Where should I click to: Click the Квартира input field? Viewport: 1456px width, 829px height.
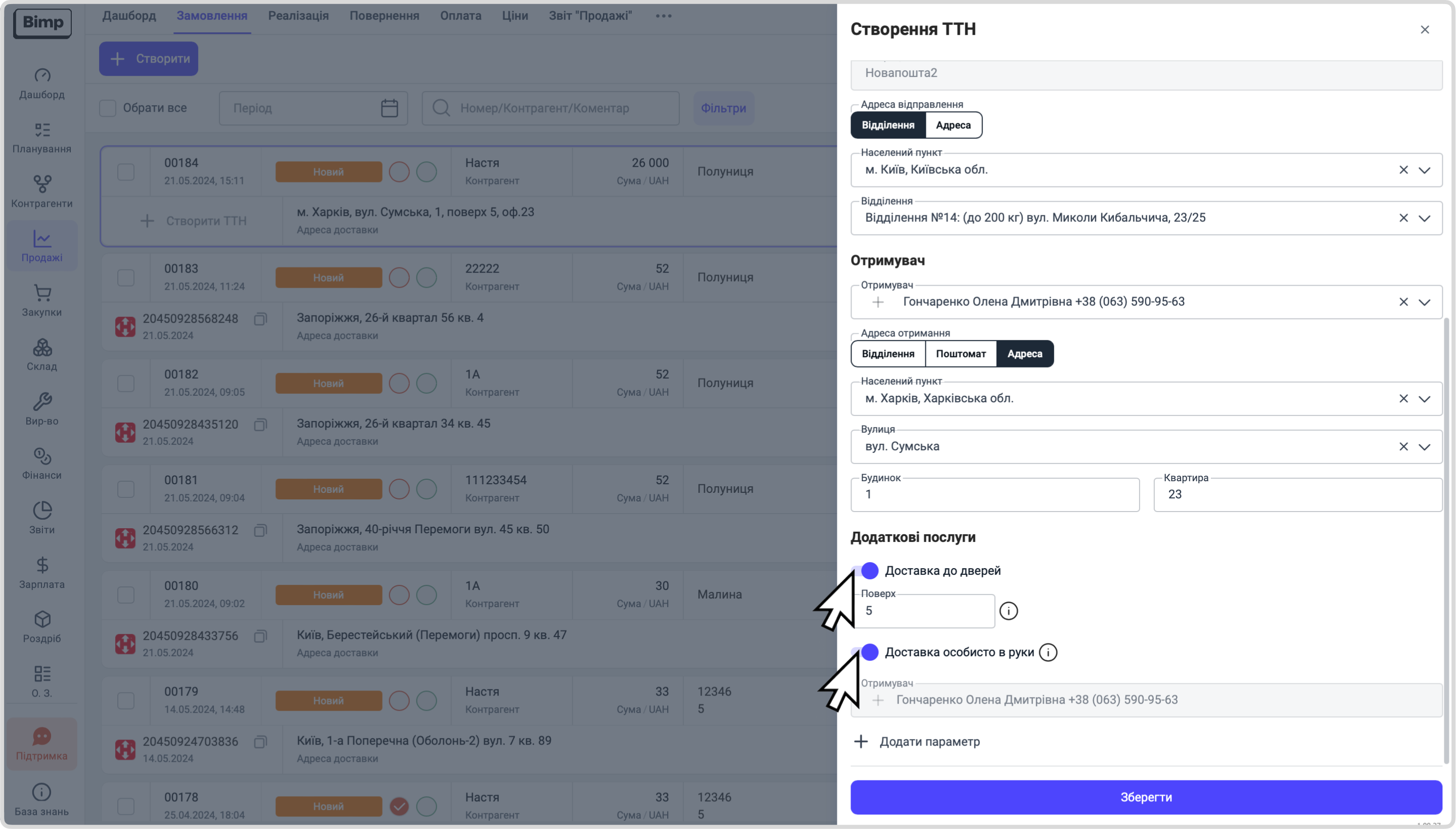pyautogui.click(x=1298, y=494)
